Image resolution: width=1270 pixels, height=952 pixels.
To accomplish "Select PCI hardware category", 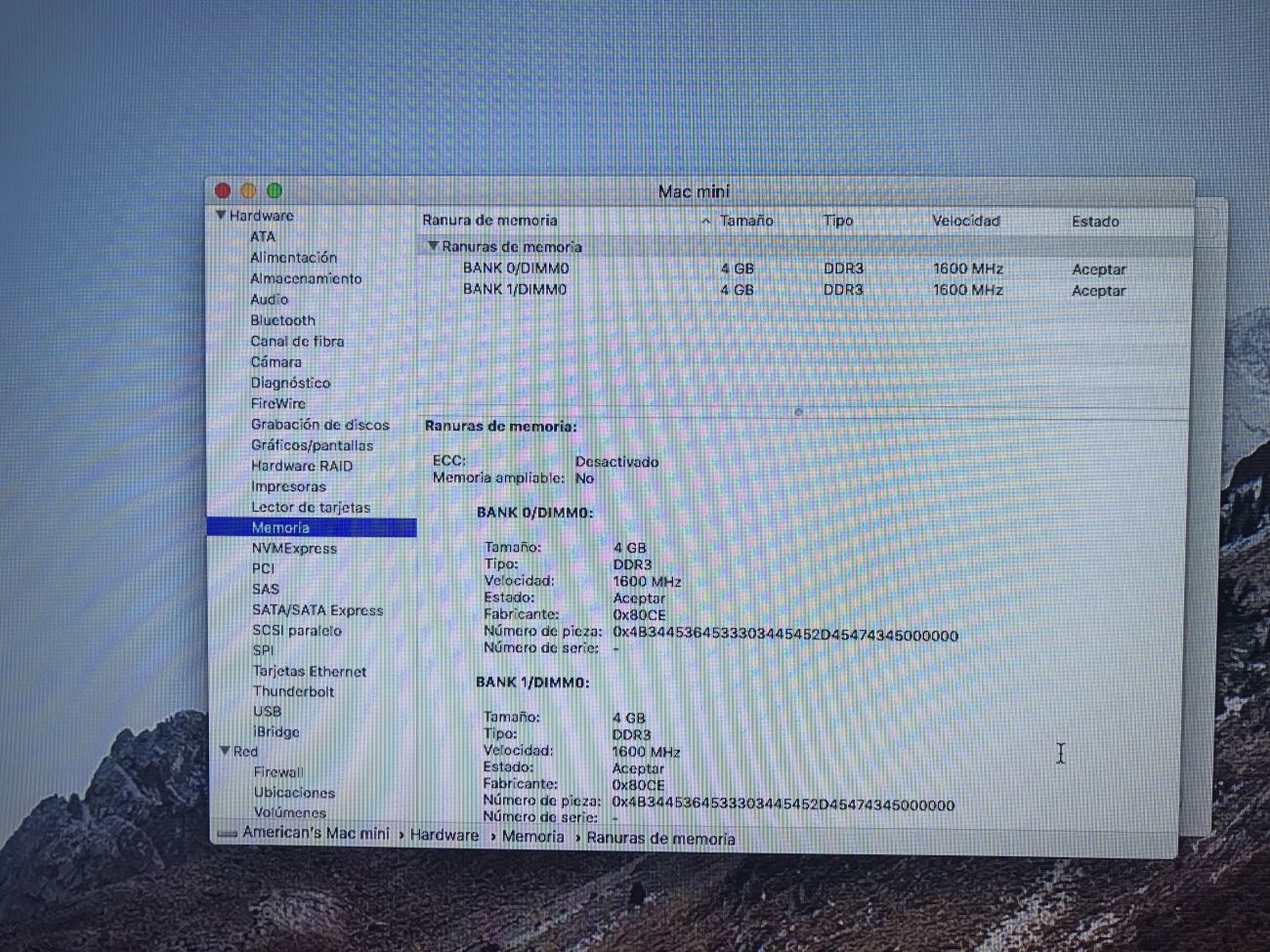I will [x=263, y=568].
